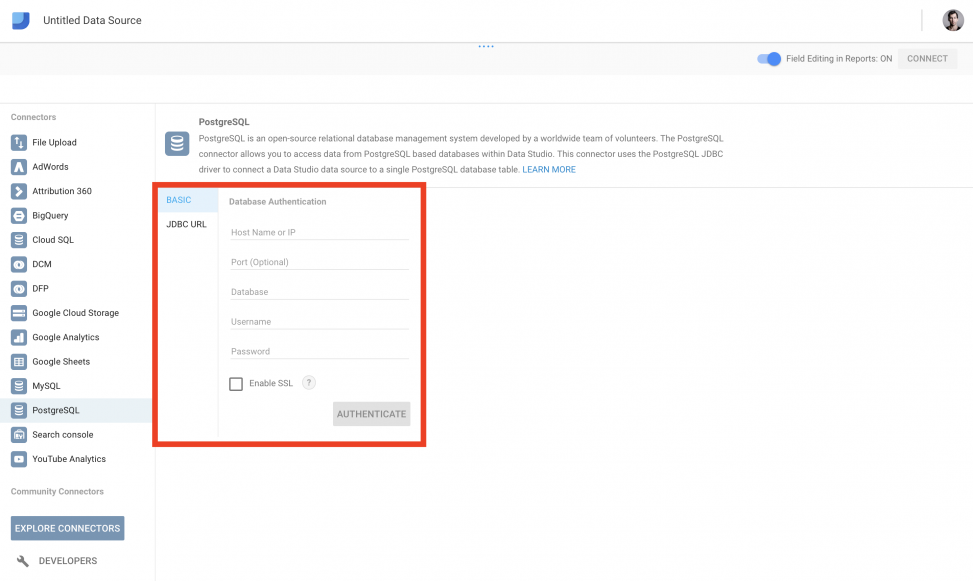Select Google Sheets connector label

(61, 362)
